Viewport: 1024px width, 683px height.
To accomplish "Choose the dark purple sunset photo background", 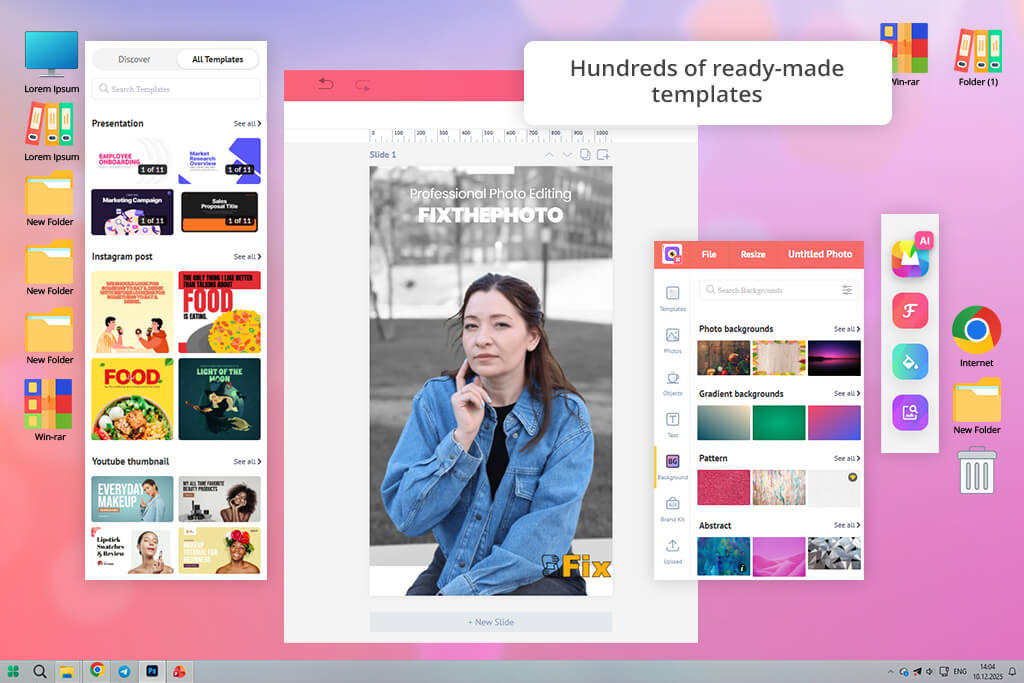I will coord(834,358).
